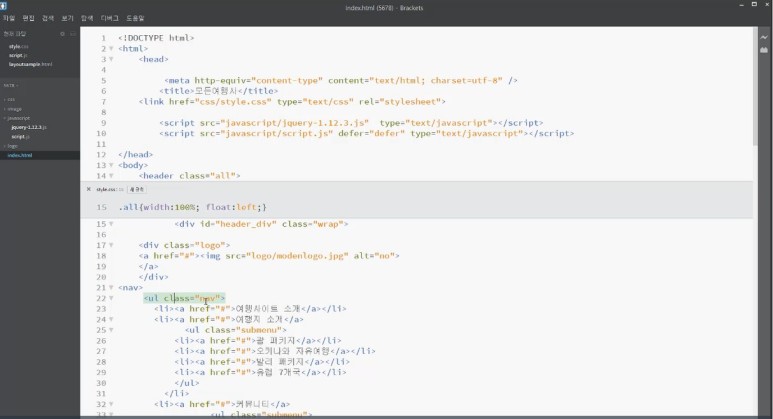Open the project name dropdown in sidebar
The image size is (773, 419).
click(x=11, y=85)
